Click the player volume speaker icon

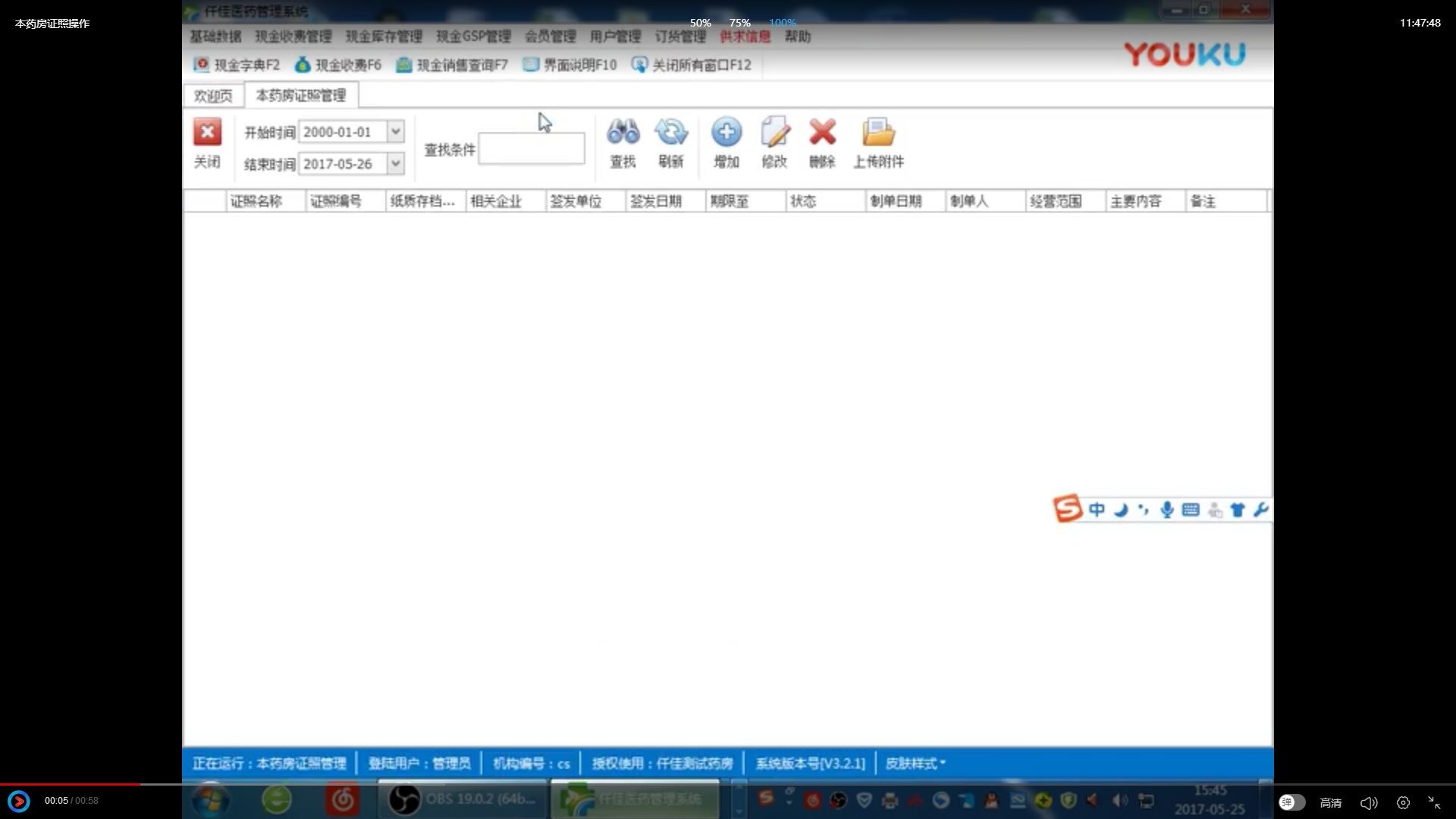pyautogui.click(x=1369, y=802)
